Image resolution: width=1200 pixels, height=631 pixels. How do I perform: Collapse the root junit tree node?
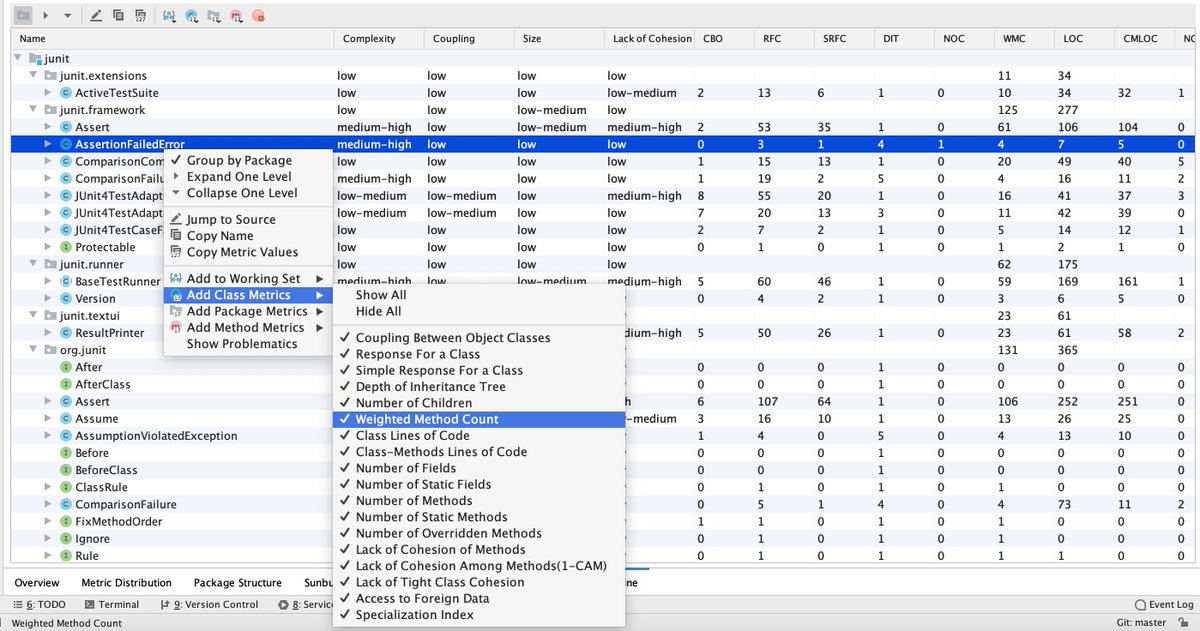[18, 59]
